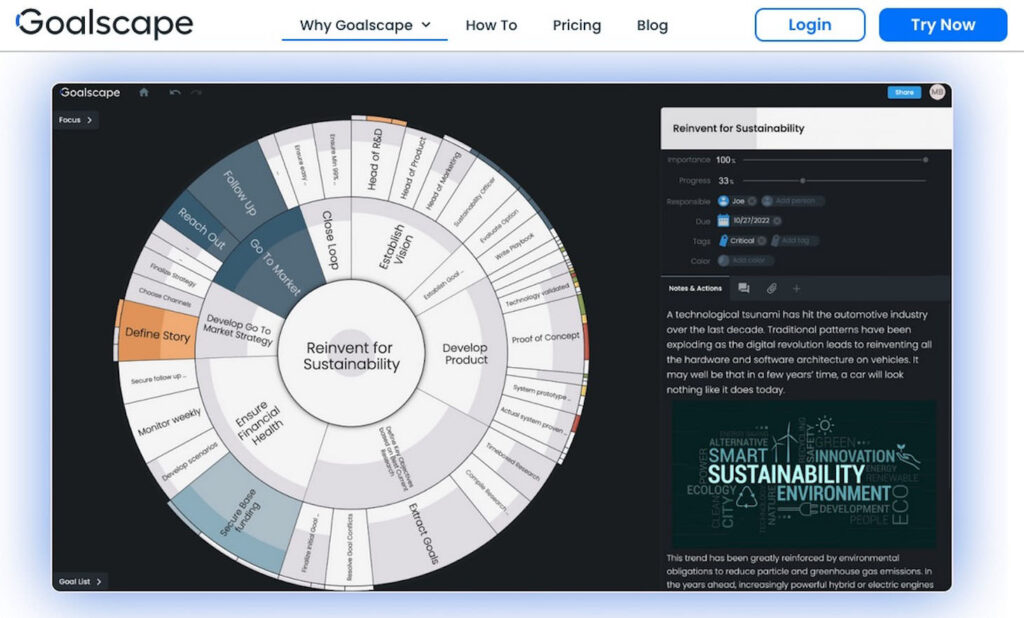Expand the Focus panel

(76, 120)
